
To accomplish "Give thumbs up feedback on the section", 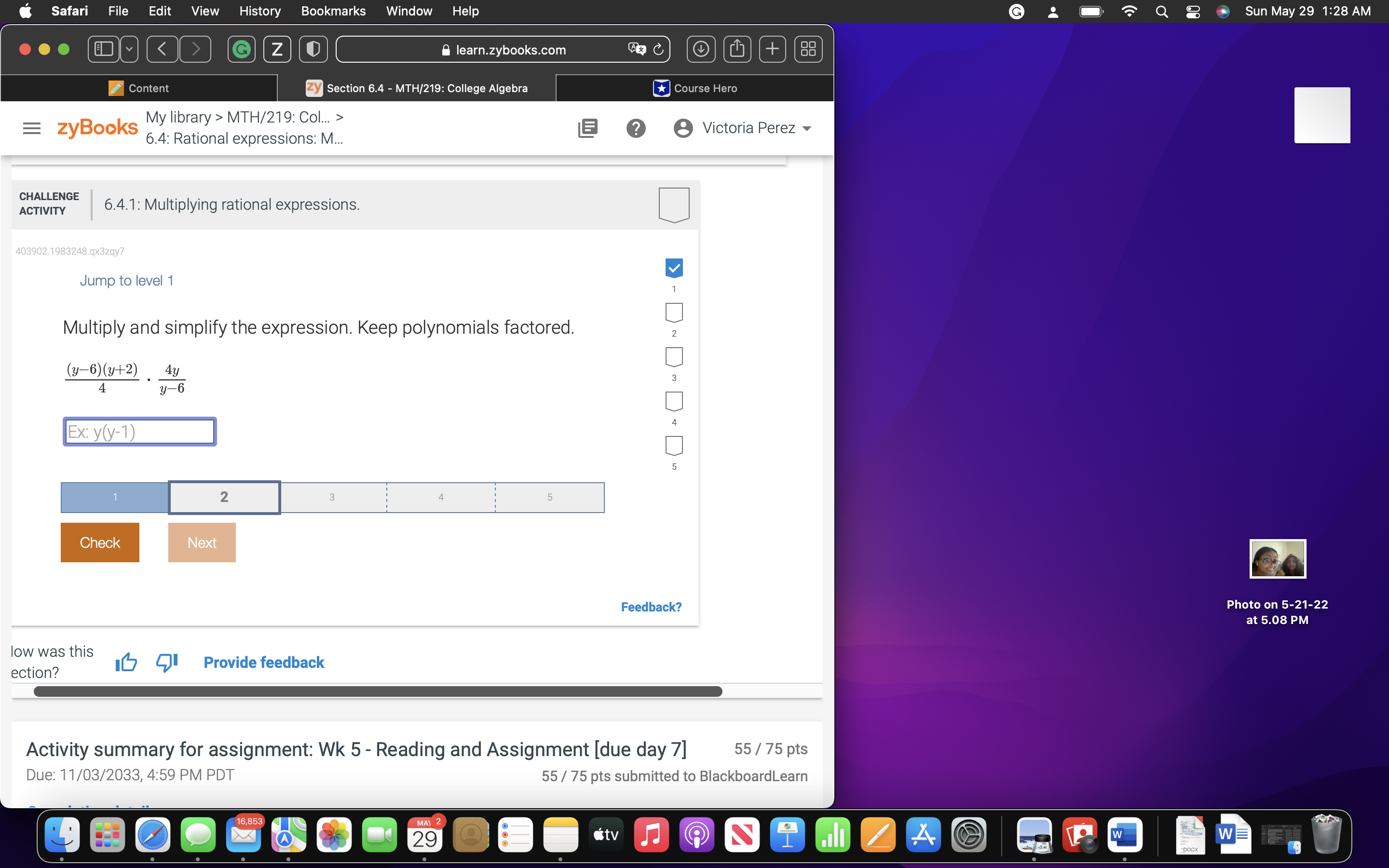I will (126, 662).
